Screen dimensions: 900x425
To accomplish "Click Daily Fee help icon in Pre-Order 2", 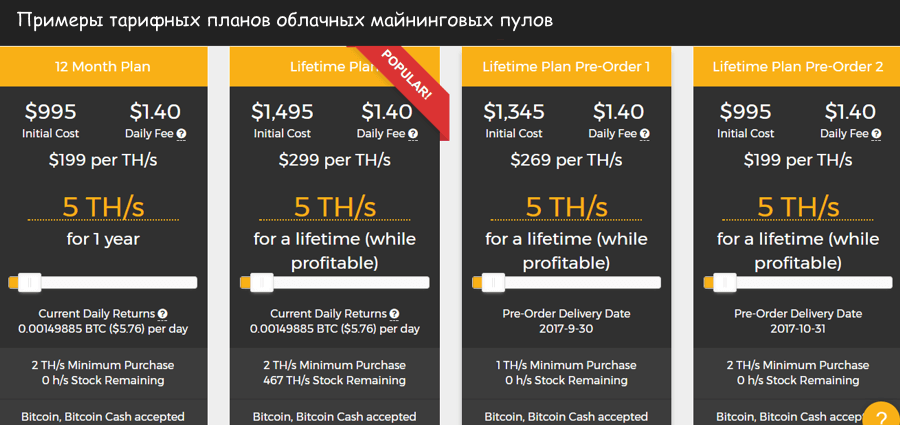I will pos(877,133).
